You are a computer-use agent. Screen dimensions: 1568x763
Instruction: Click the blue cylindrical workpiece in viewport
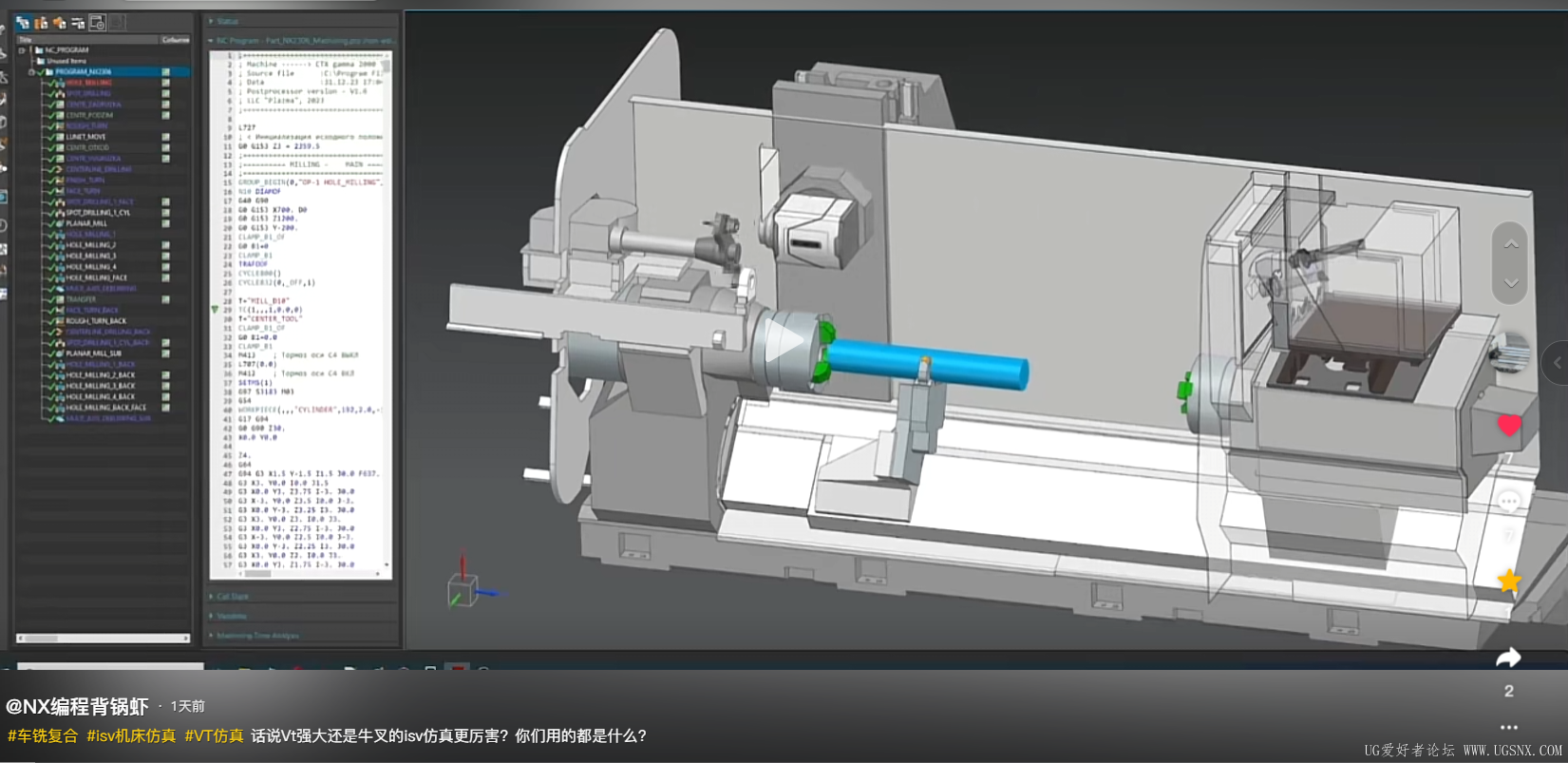point(929,365)
